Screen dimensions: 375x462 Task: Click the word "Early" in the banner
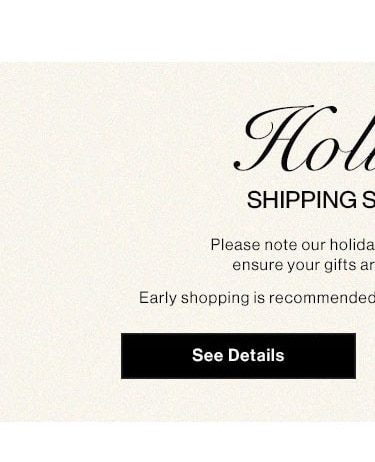click(x=158, y=298)
